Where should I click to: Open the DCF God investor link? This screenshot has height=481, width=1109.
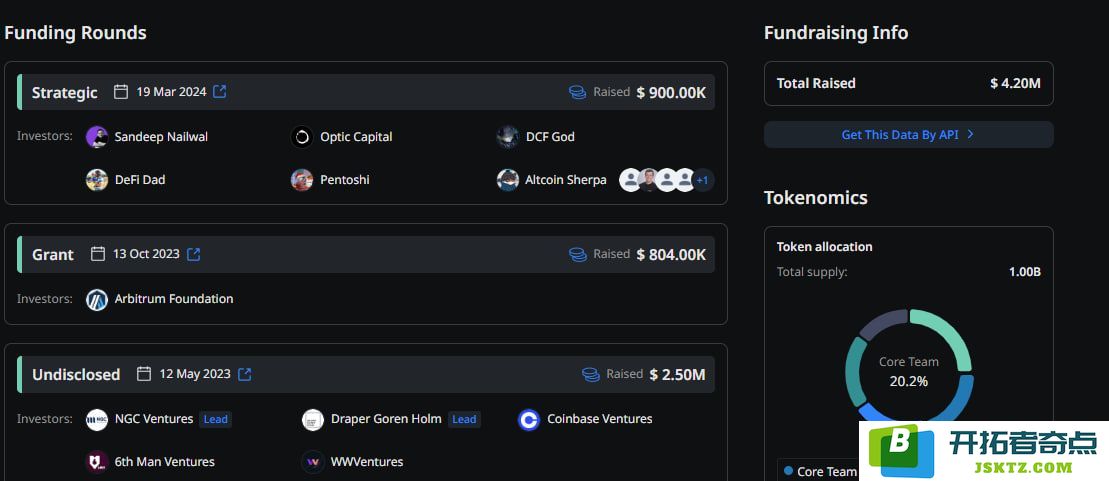[550, 137]
